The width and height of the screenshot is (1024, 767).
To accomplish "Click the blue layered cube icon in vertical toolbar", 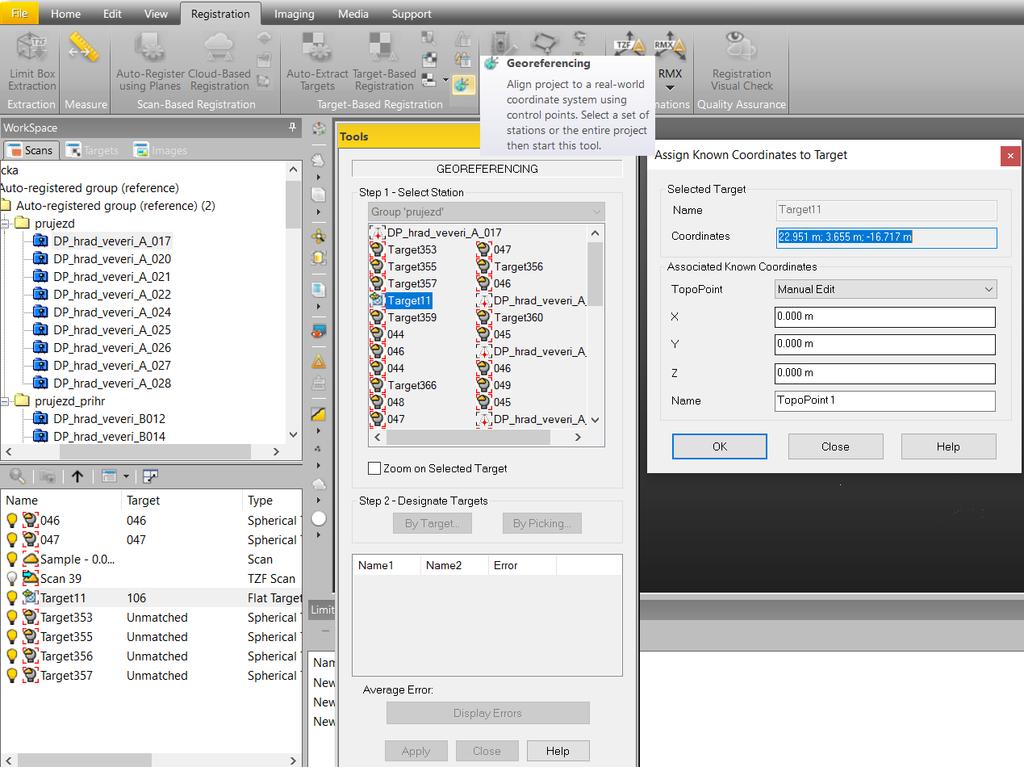I will [319, 289].
